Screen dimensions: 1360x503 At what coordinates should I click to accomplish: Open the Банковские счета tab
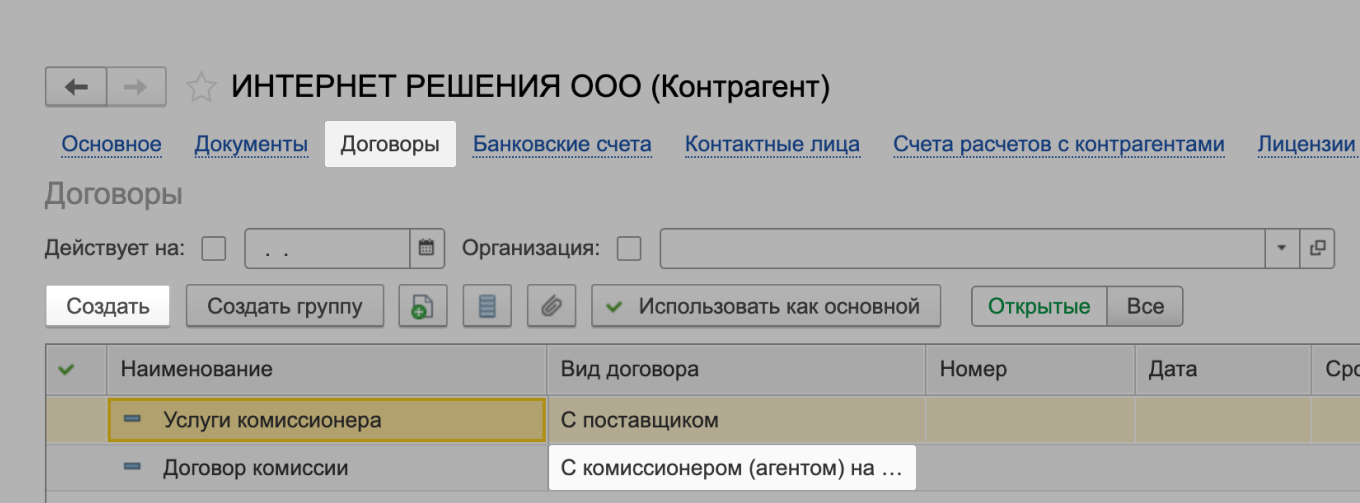pos(562,144)
